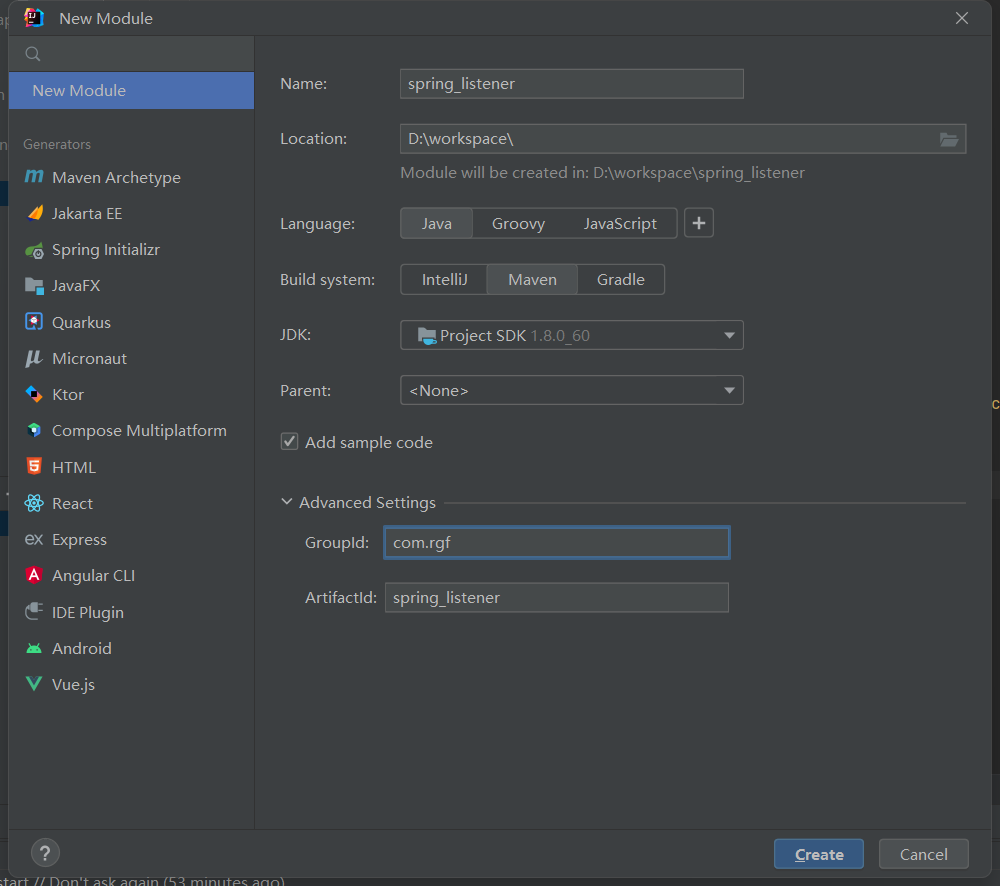
Task: Click the Vue.js green V icon
Action: pos(34,684)
